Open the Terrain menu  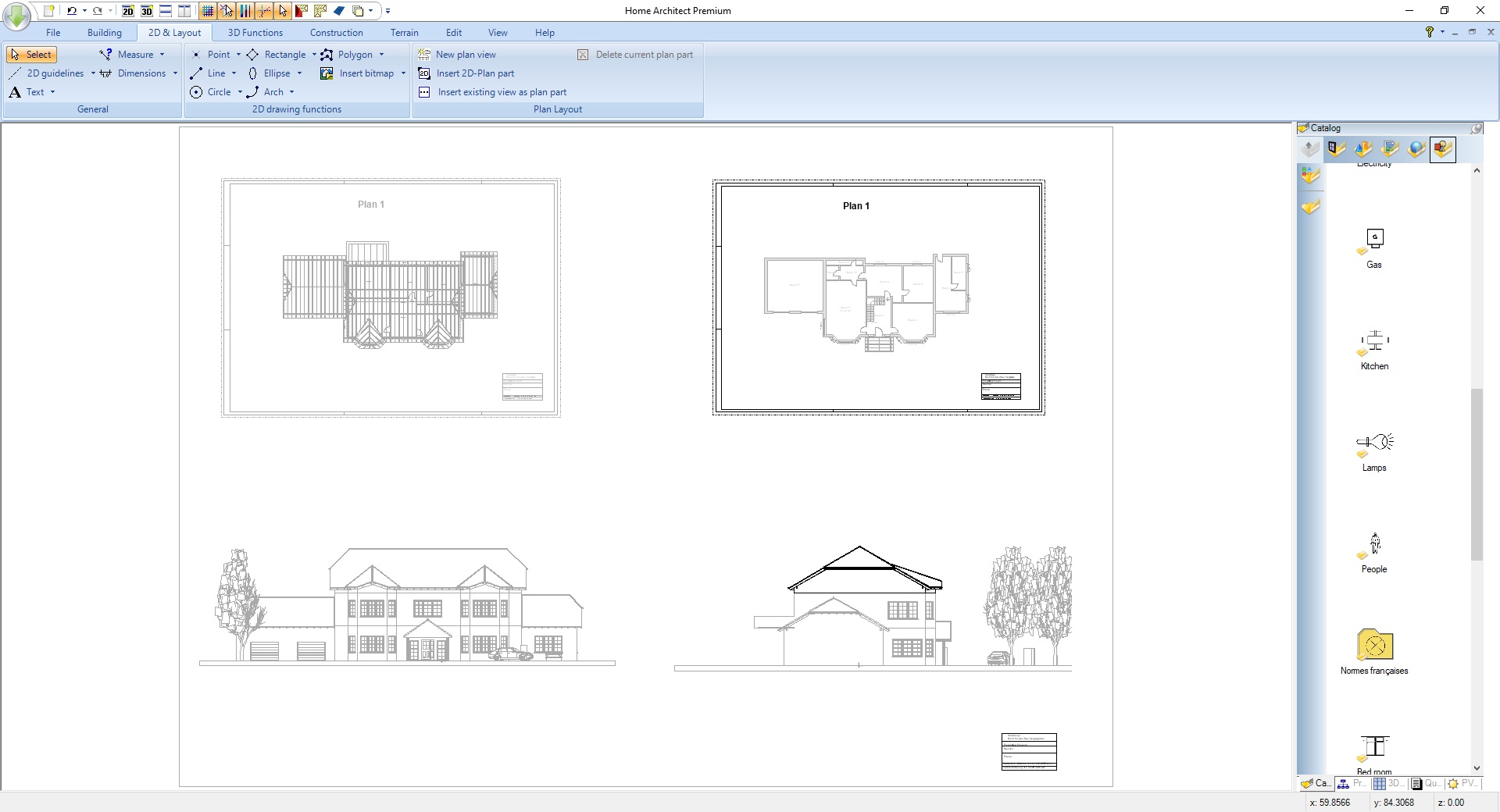coord(403,32)
